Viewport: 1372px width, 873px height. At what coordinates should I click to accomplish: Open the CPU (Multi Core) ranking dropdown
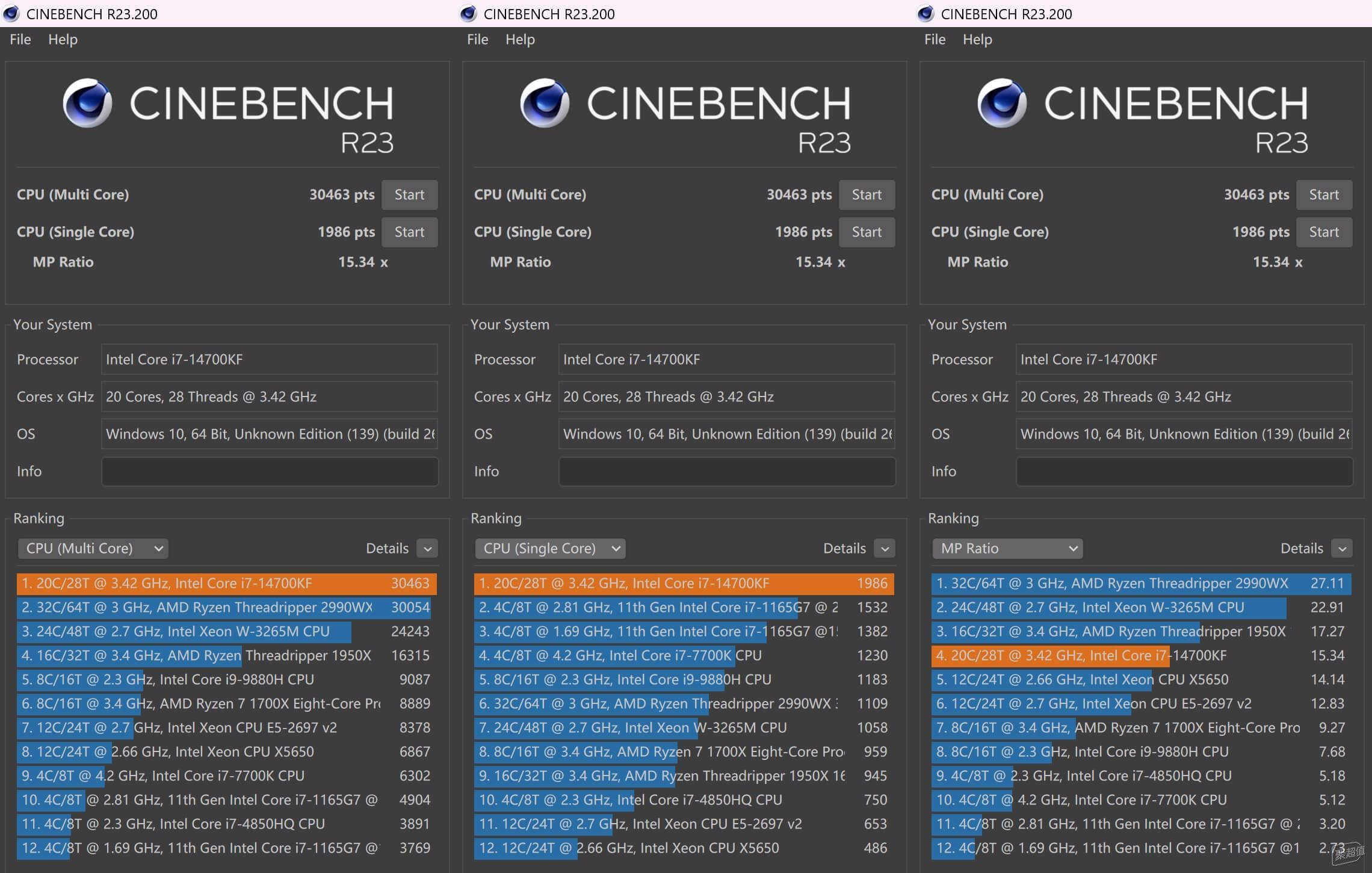[93, 548]
